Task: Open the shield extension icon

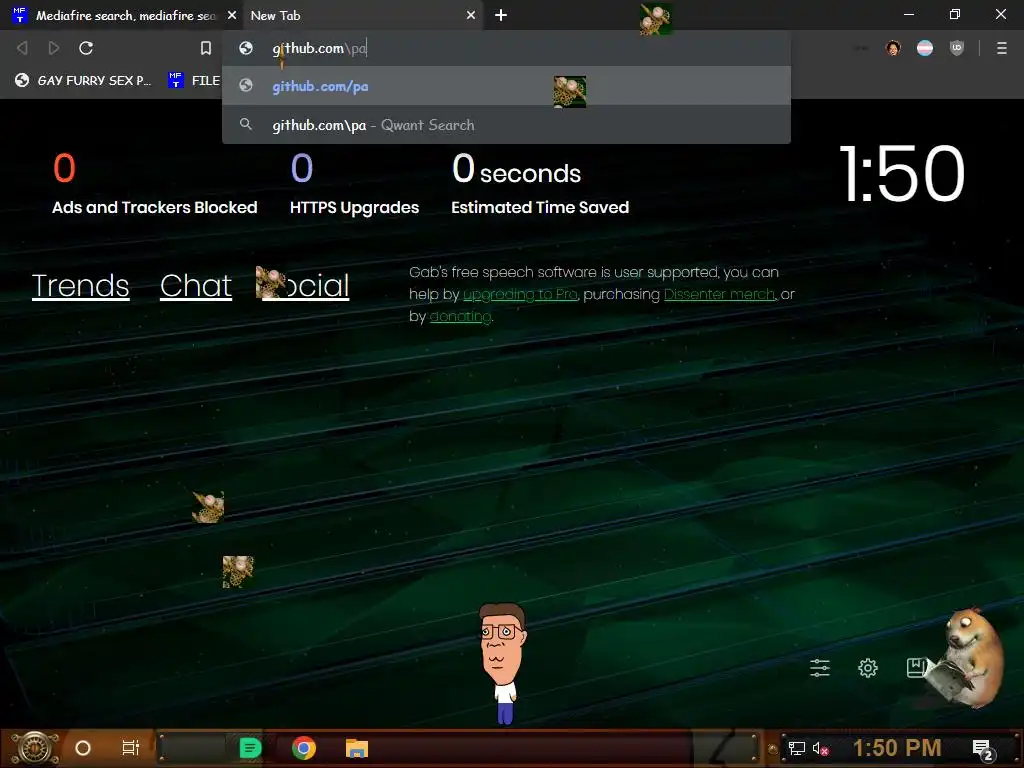Action: 957,48
